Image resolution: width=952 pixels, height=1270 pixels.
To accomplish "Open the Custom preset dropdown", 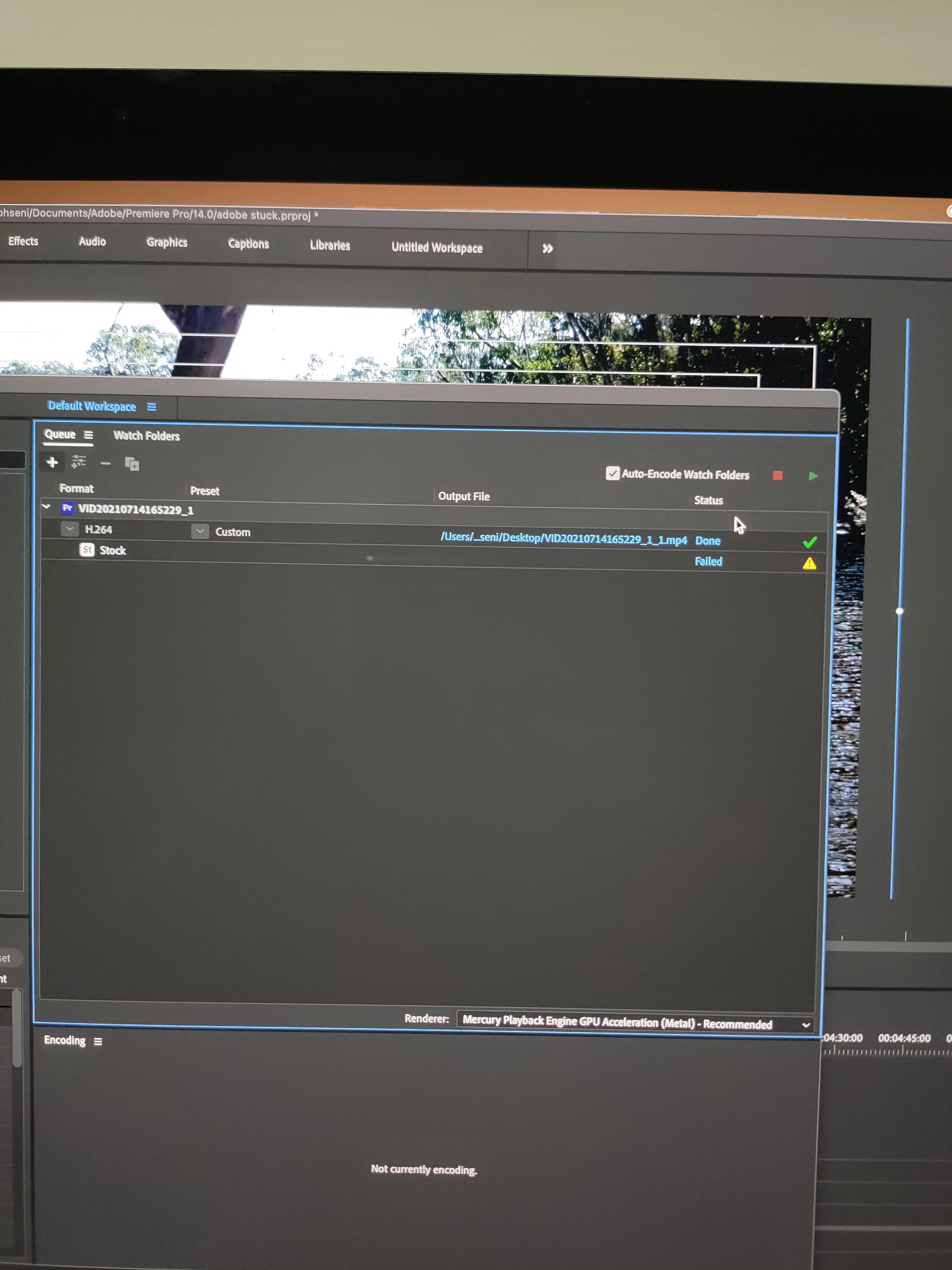I will coord(200,531).
